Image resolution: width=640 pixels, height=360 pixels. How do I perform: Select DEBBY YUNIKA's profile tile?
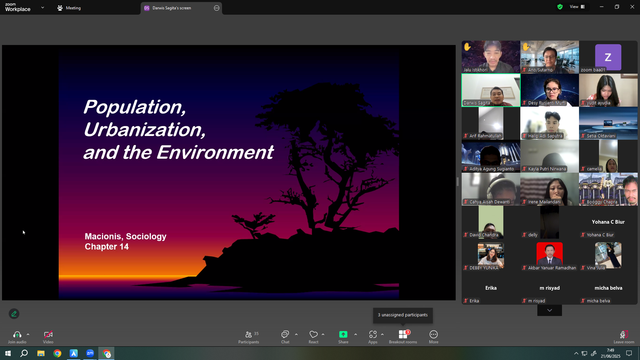click(x=491, y=256)
